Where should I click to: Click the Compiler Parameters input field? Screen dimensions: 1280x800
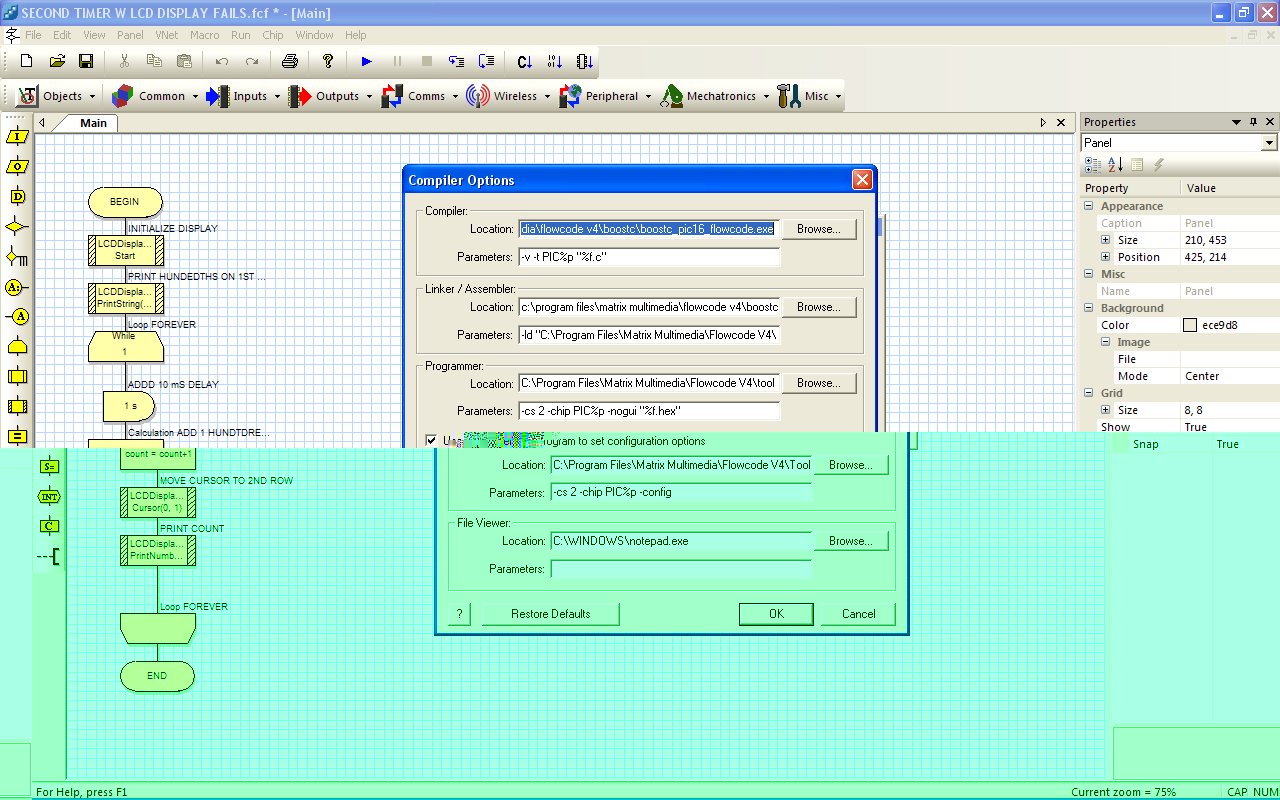(x=649, y=257)
